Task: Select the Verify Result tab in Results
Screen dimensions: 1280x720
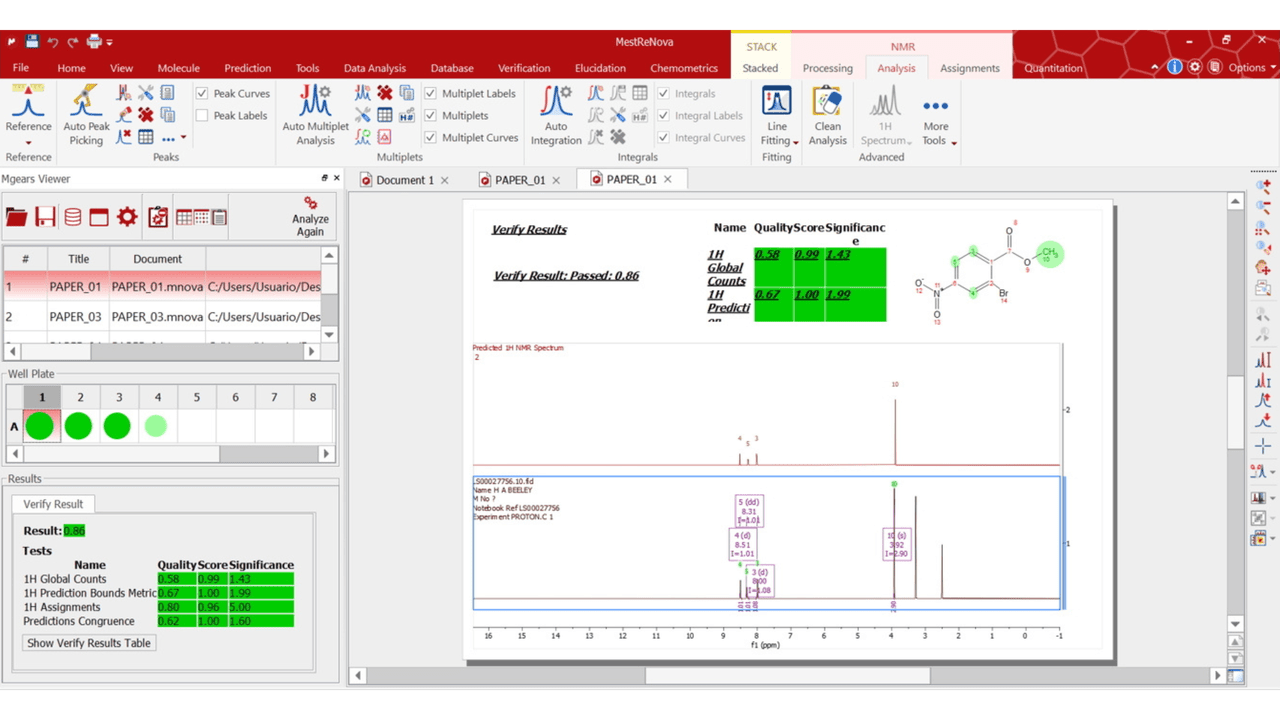Action: click(53, 504)
